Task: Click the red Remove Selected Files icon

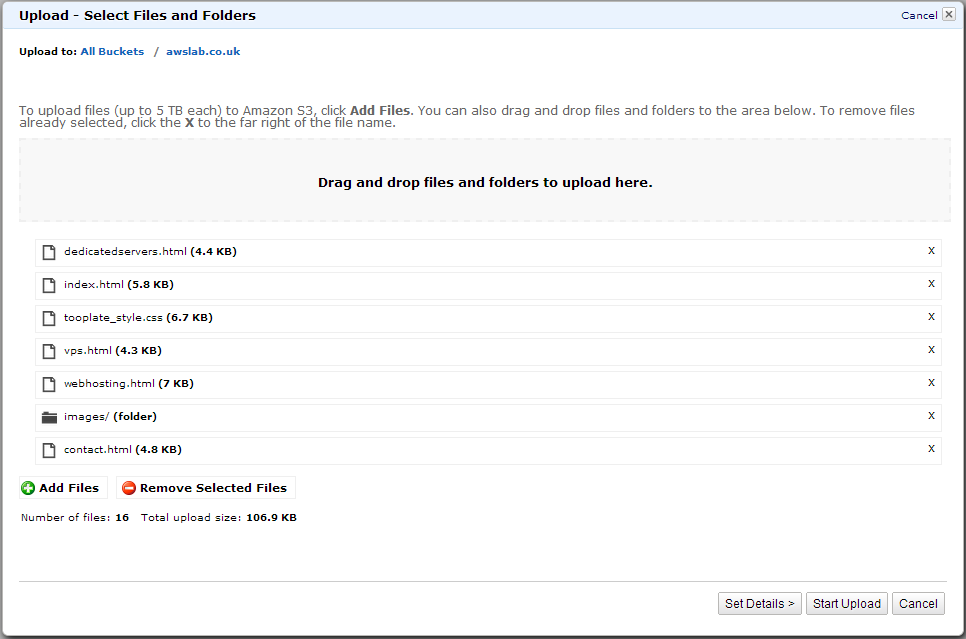Action: pos(129,488)
